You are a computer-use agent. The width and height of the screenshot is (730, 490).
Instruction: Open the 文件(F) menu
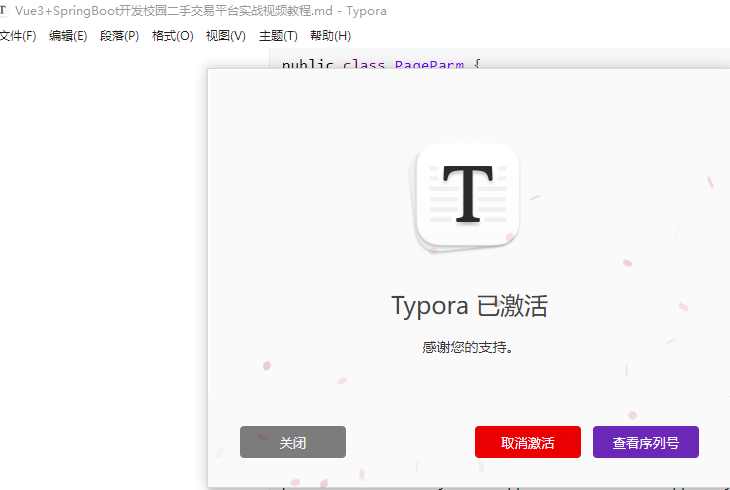18,36
